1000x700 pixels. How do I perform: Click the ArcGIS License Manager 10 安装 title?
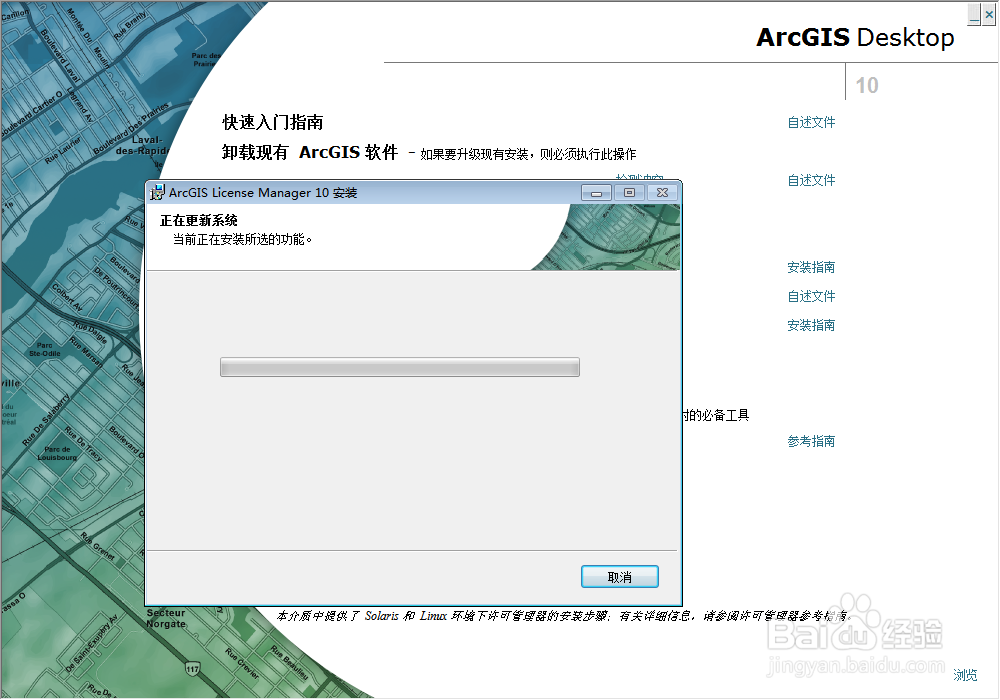(x=263, y=193)
